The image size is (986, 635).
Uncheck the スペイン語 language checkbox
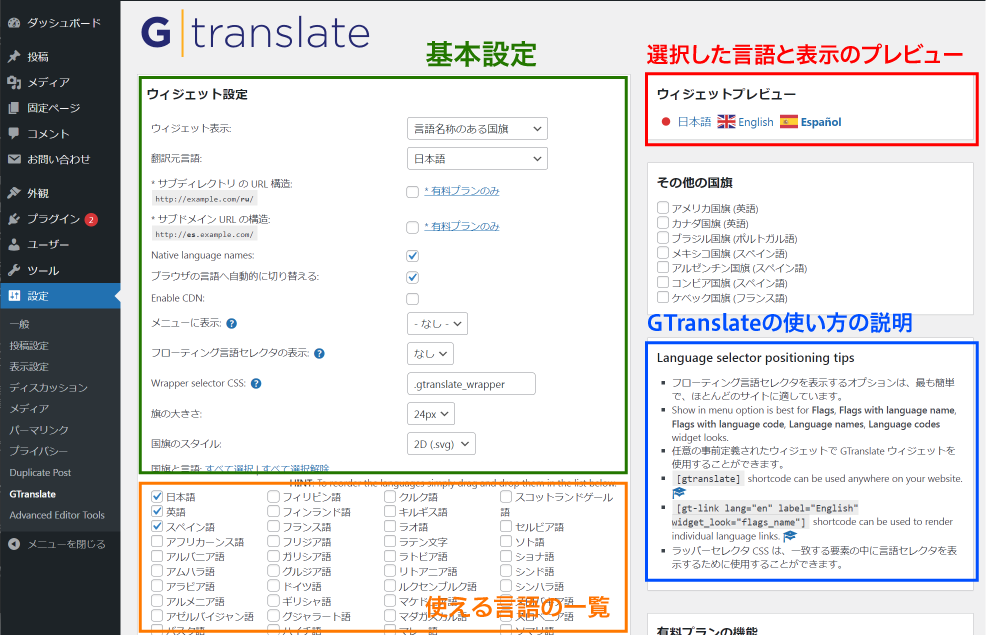pyautogui.click(x=157, y=527)
